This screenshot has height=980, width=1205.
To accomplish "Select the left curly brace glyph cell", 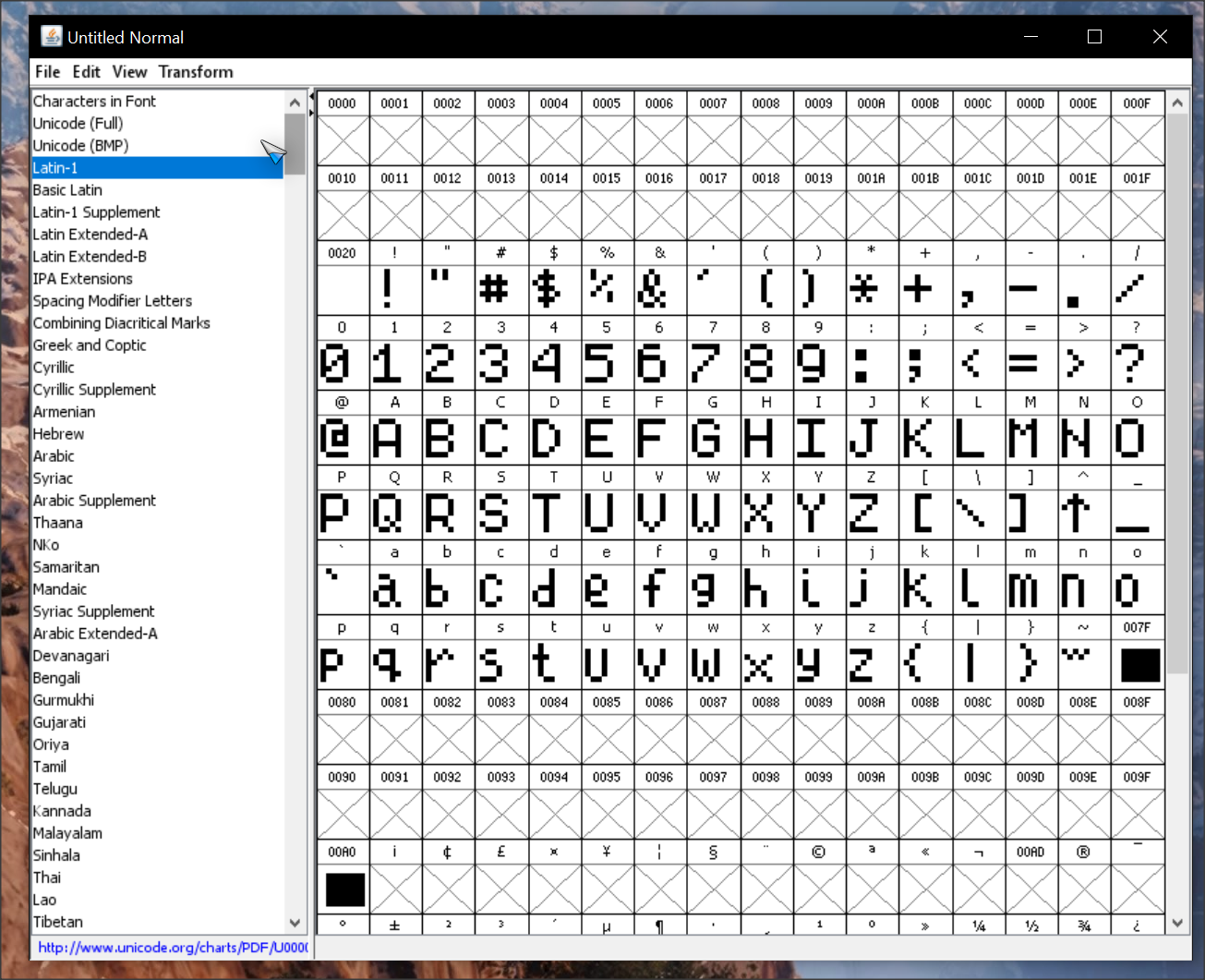I will coord(925,664).
